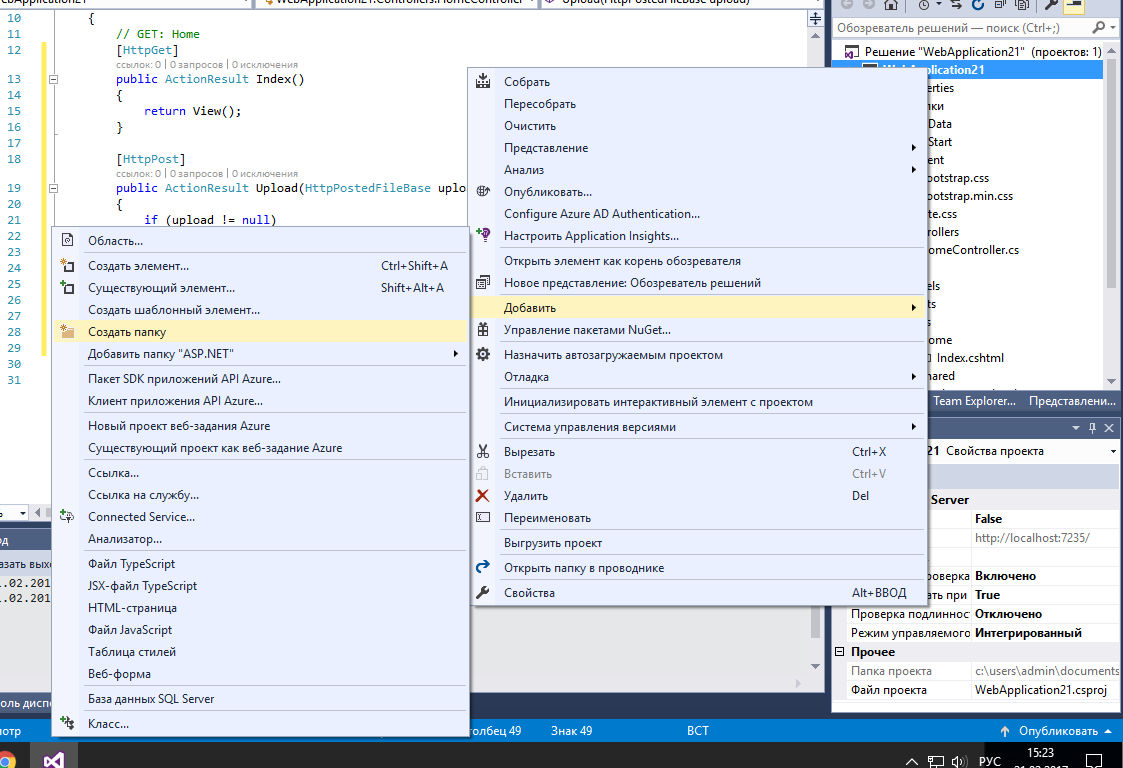The height and width of the screenshot is (768, 1123).
Task: Collapse the Index() method outline box
Action: 53,80
